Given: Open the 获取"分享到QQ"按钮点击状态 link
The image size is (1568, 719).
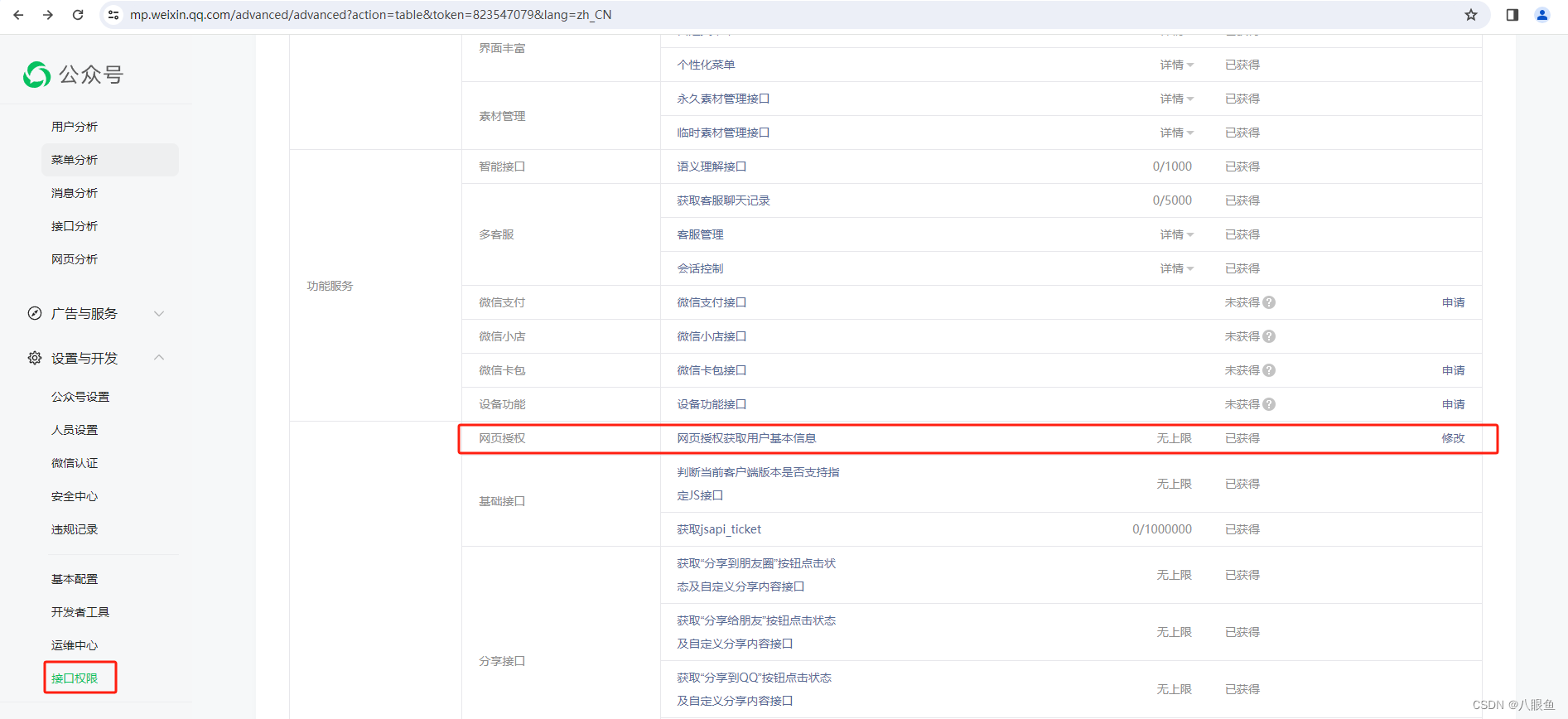Looking at the screenshot, I should pyautogui.click(x=754, y=689).
